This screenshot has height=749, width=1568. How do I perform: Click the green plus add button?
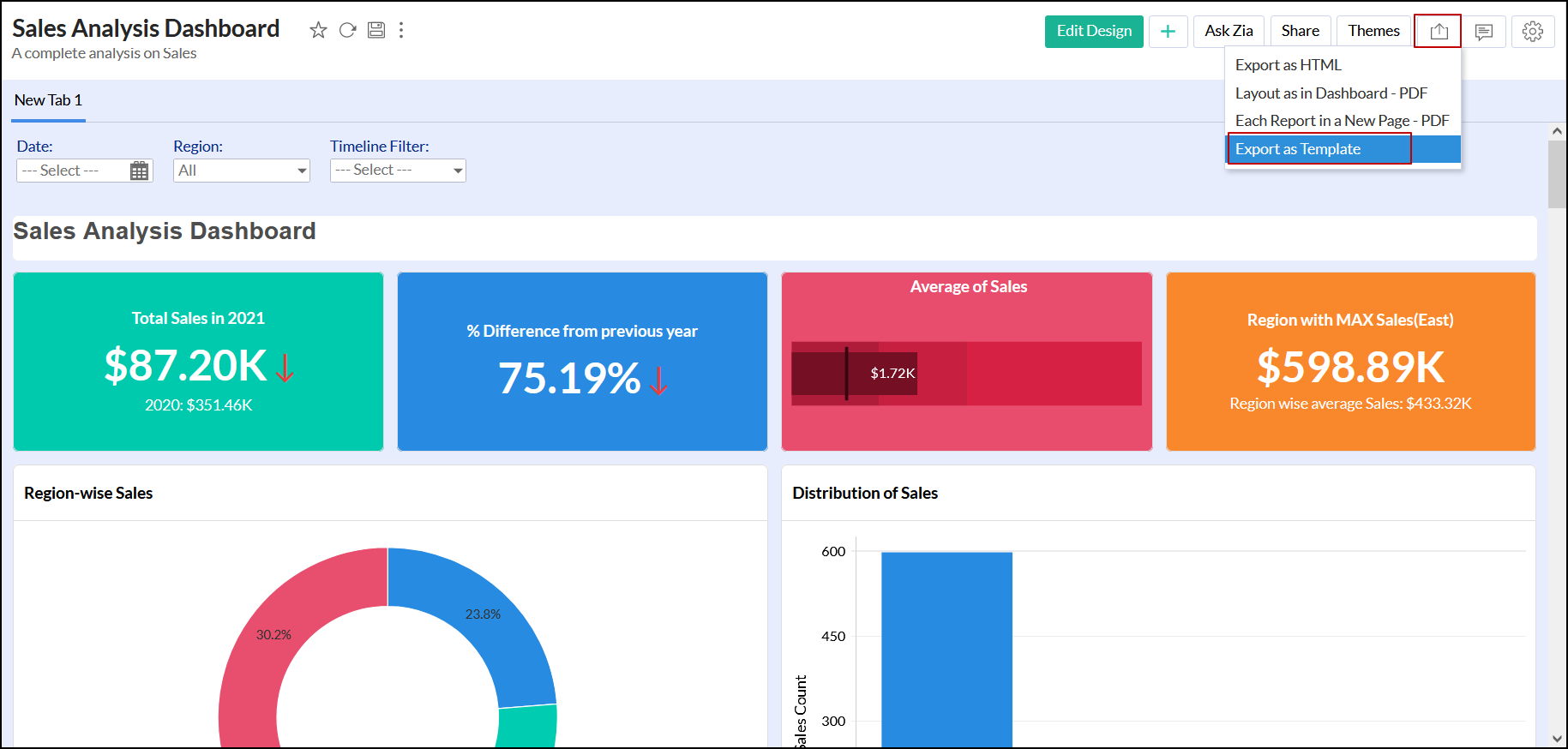1168,32
